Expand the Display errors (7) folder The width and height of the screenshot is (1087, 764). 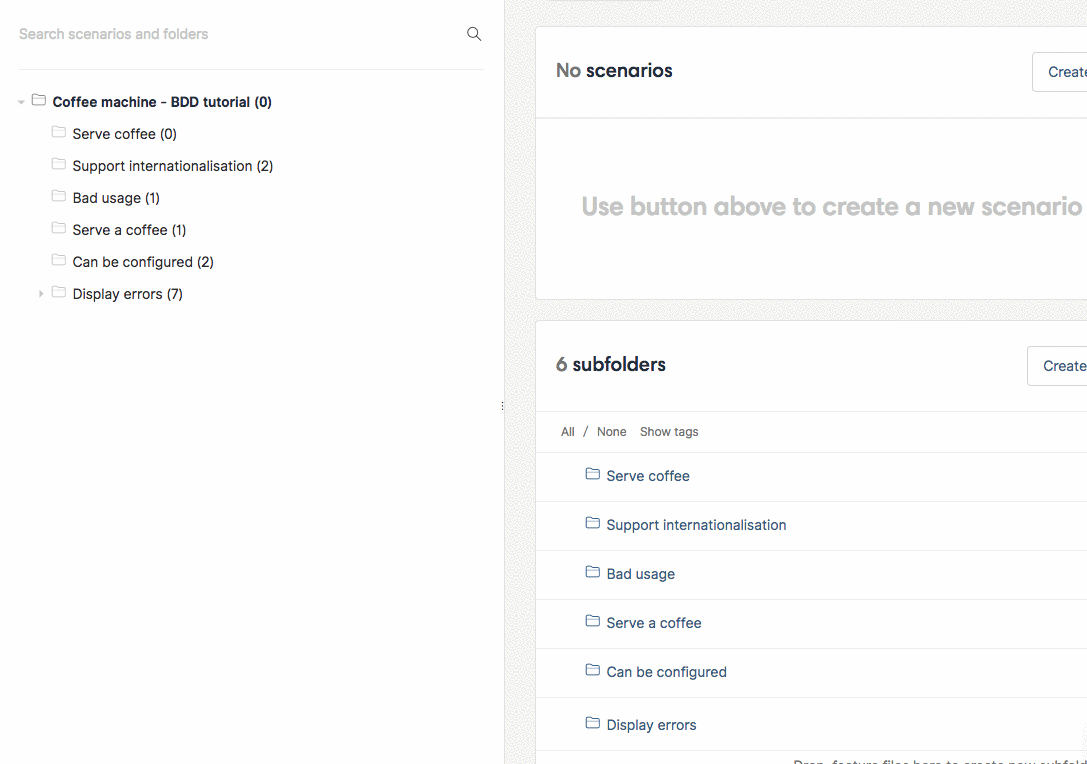coord(41,294)
